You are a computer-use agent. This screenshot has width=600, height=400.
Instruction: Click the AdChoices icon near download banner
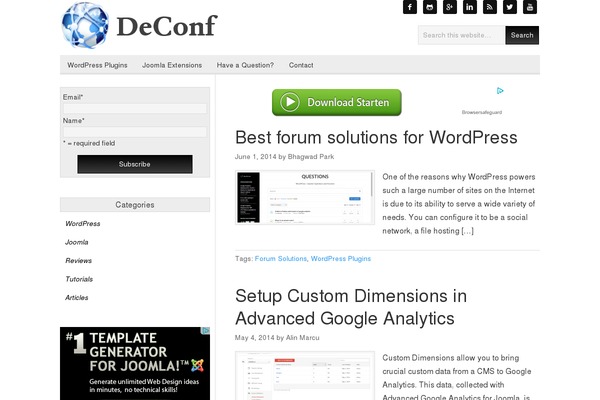[500, 91]
